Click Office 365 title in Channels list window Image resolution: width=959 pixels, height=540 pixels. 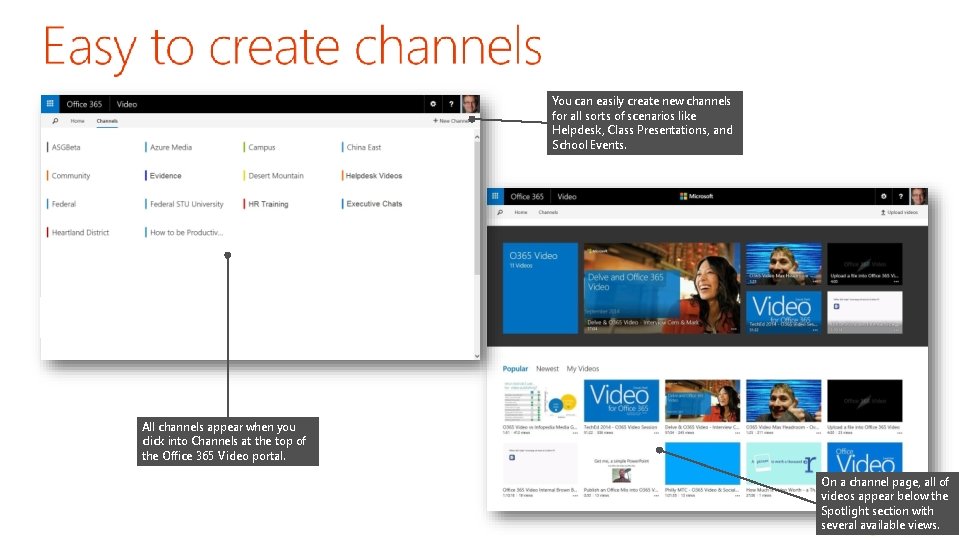84,104
